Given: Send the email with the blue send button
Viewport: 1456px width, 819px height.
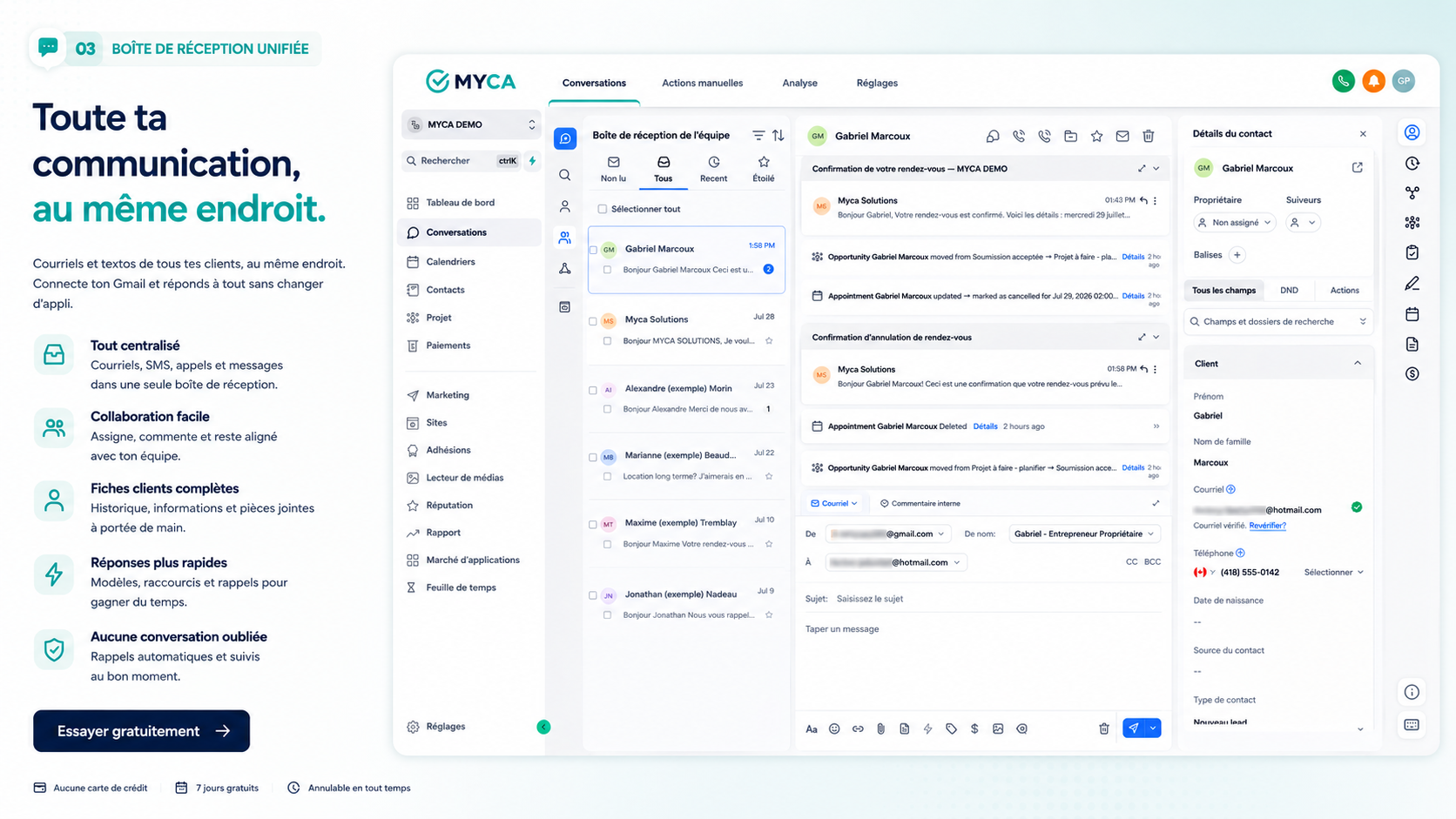Looking at the screenshot, I should pos(1133,728).
